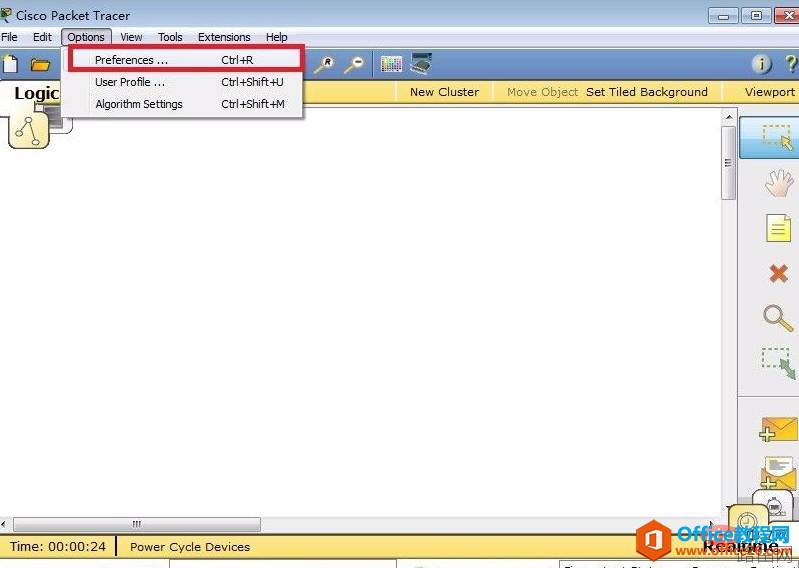Click the horizontal scrollbar left arrow

(x=4, y=524)
